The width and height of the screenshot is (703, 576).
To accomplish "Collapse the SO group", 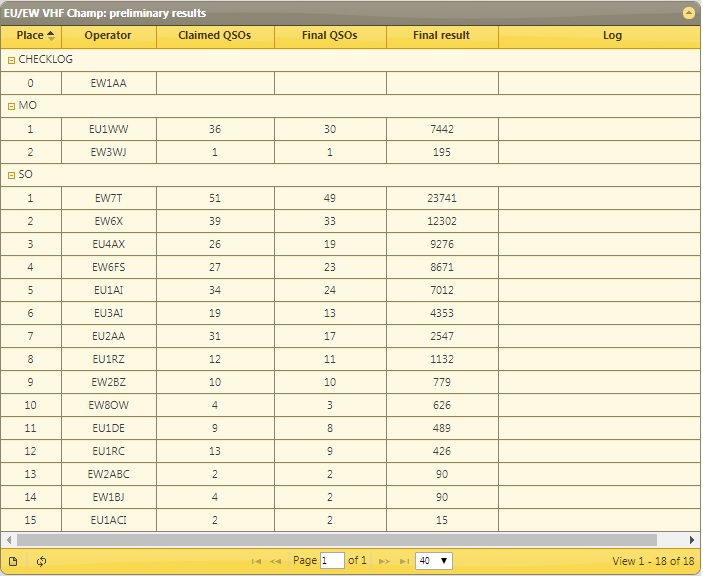I will [11, 175].
